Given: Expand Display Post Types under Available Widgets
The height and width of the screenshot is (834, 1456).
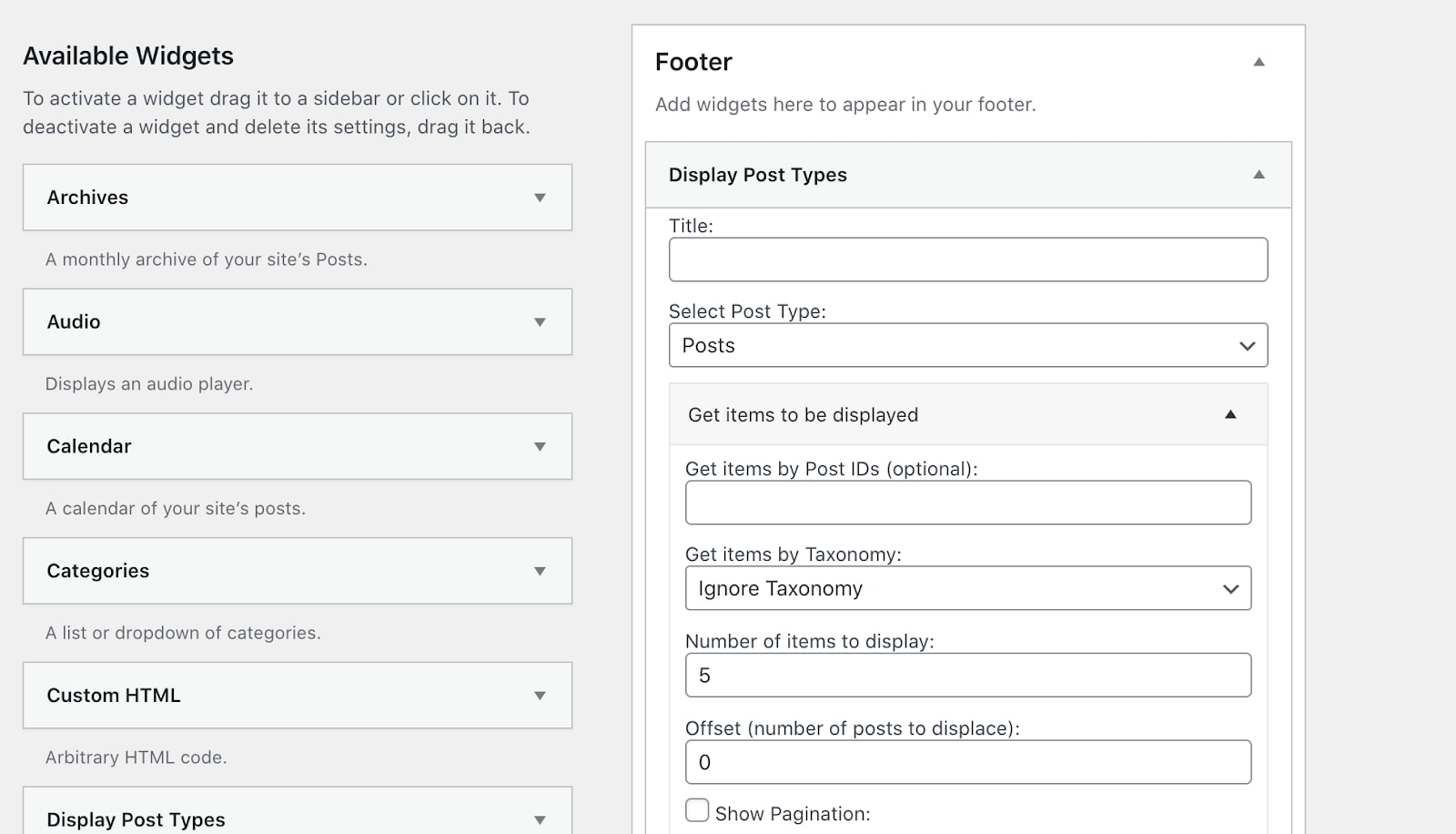Looking at the screenshot, I should coord(541,818).
